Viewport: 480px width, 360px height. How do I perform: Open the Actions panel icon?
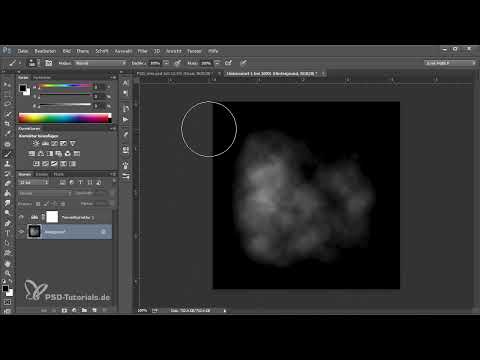[125, 119]
